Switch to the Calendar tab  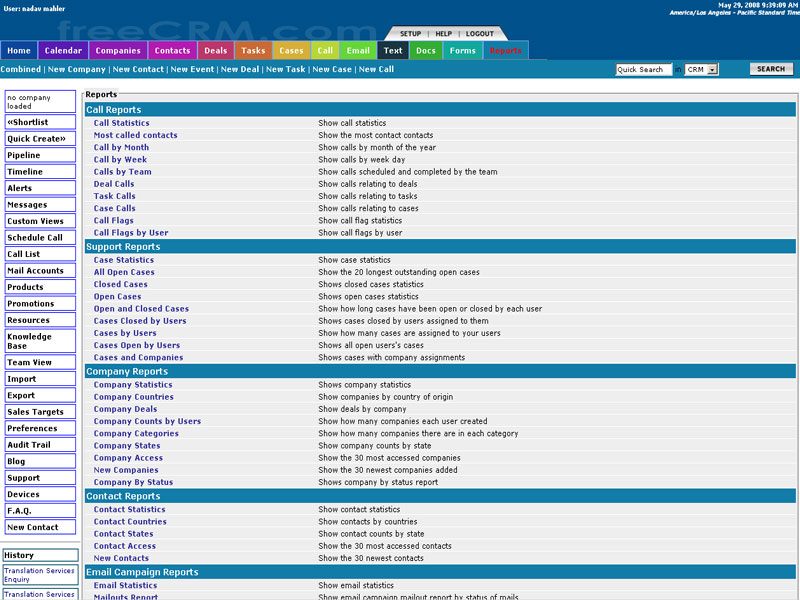[63, 51]
